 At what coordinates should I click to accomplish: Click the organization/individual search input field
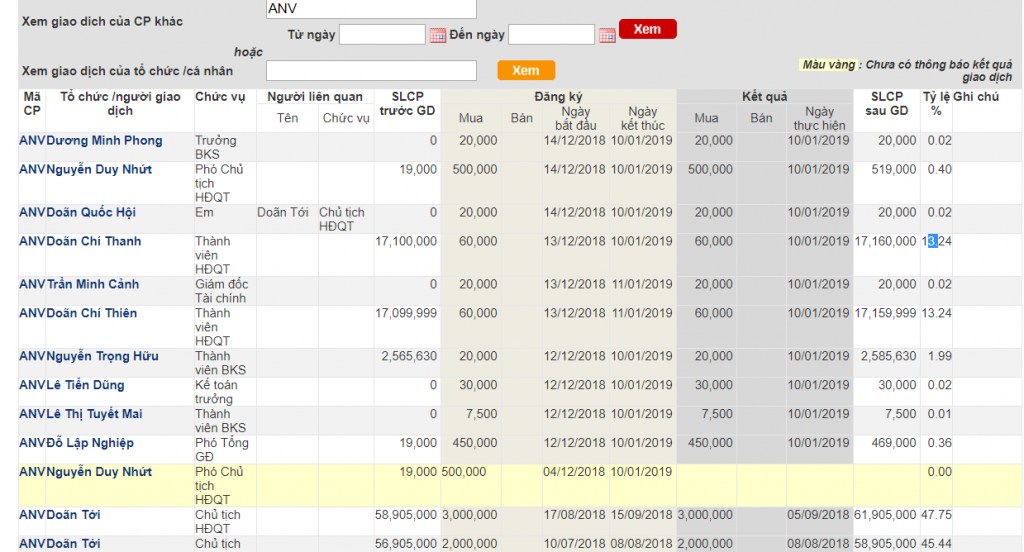pos(371,70)
